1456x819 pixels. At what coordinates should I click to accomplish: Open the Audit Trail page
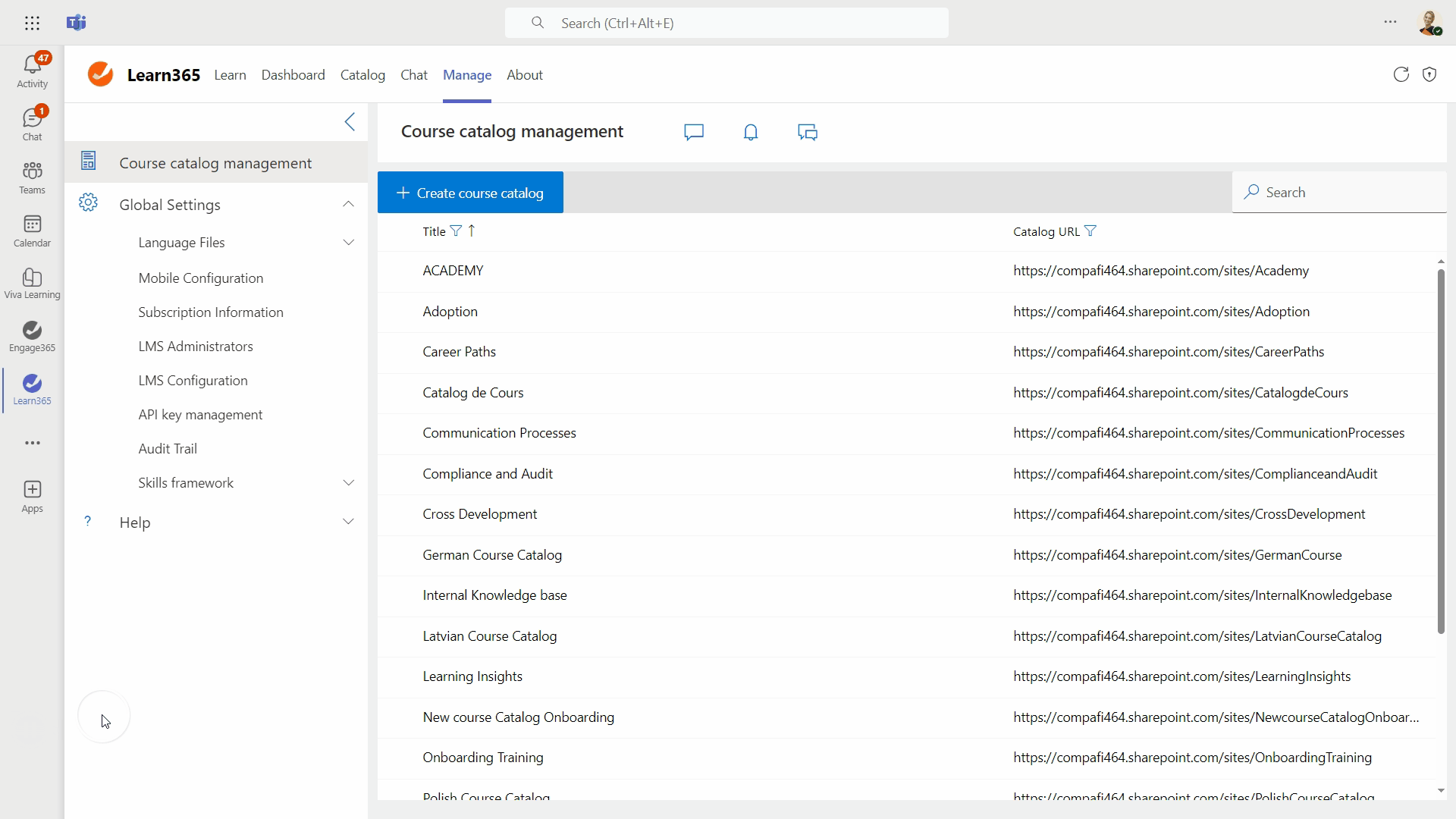pos(168,449)
